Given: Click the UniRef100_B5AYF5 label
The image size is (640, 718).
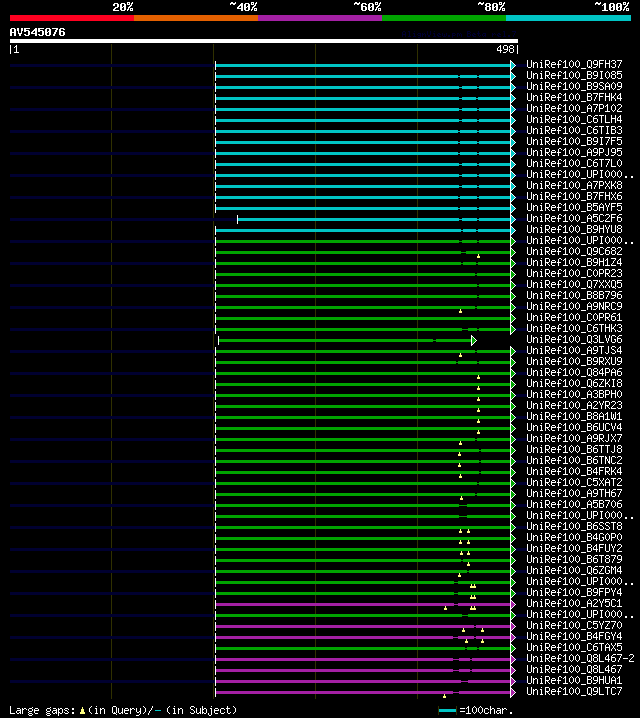Looking at the screenshot, I should coord(574,207).
